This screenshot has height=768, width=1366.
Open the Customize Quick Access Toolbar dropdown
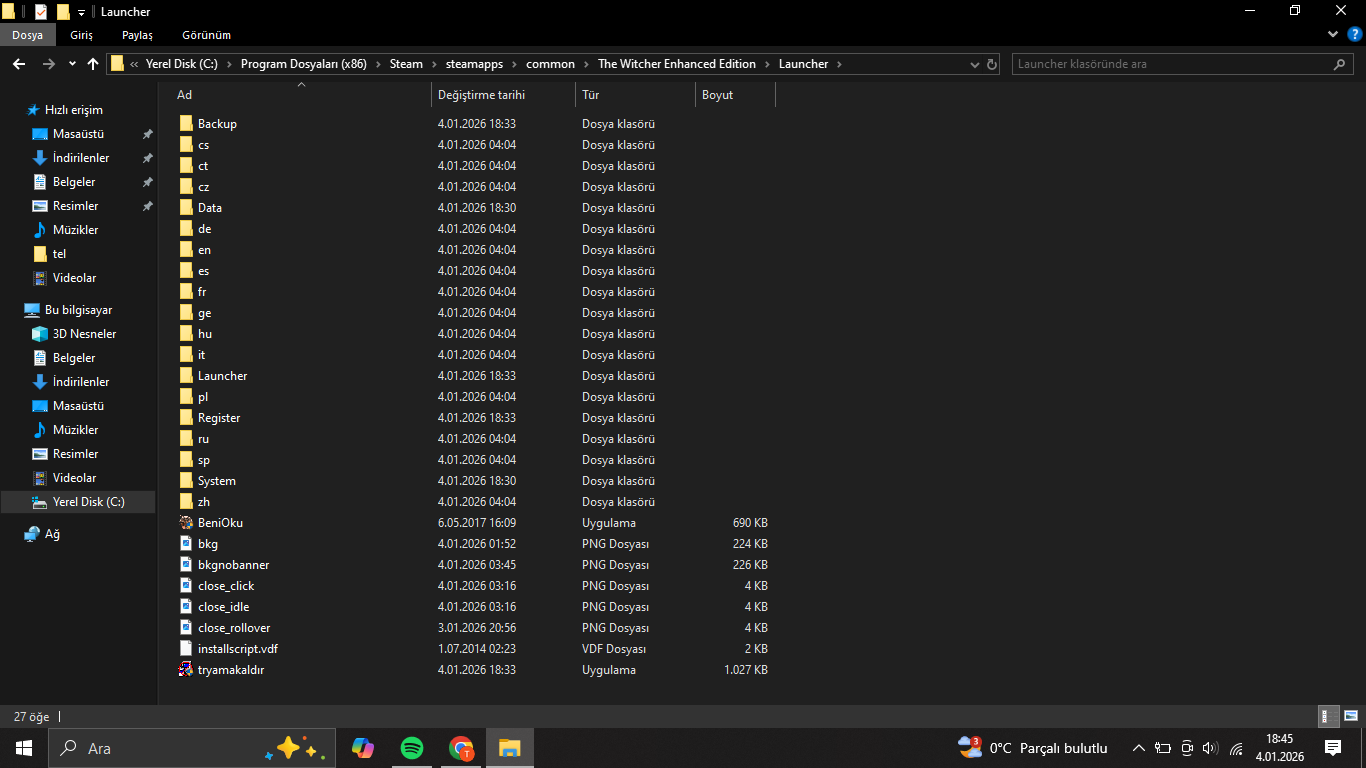(x=81, y=12)
